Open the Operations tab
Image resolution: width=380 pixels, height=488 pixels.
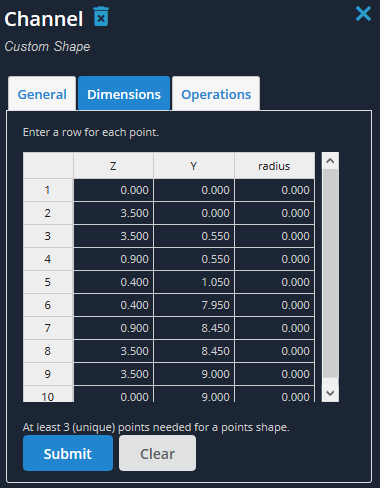tap(216, 94)
